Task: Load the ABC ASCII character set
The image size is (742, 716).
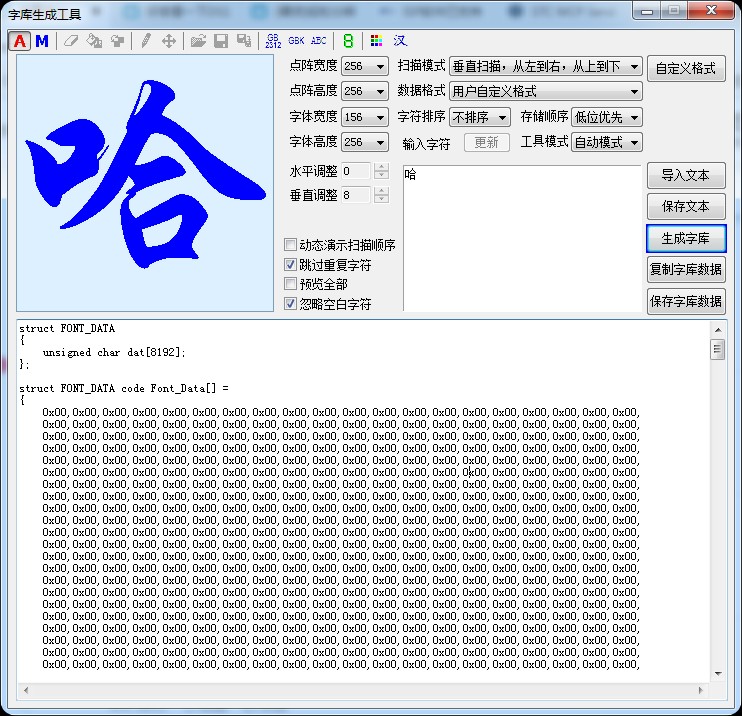Action: tap(318, 41)
